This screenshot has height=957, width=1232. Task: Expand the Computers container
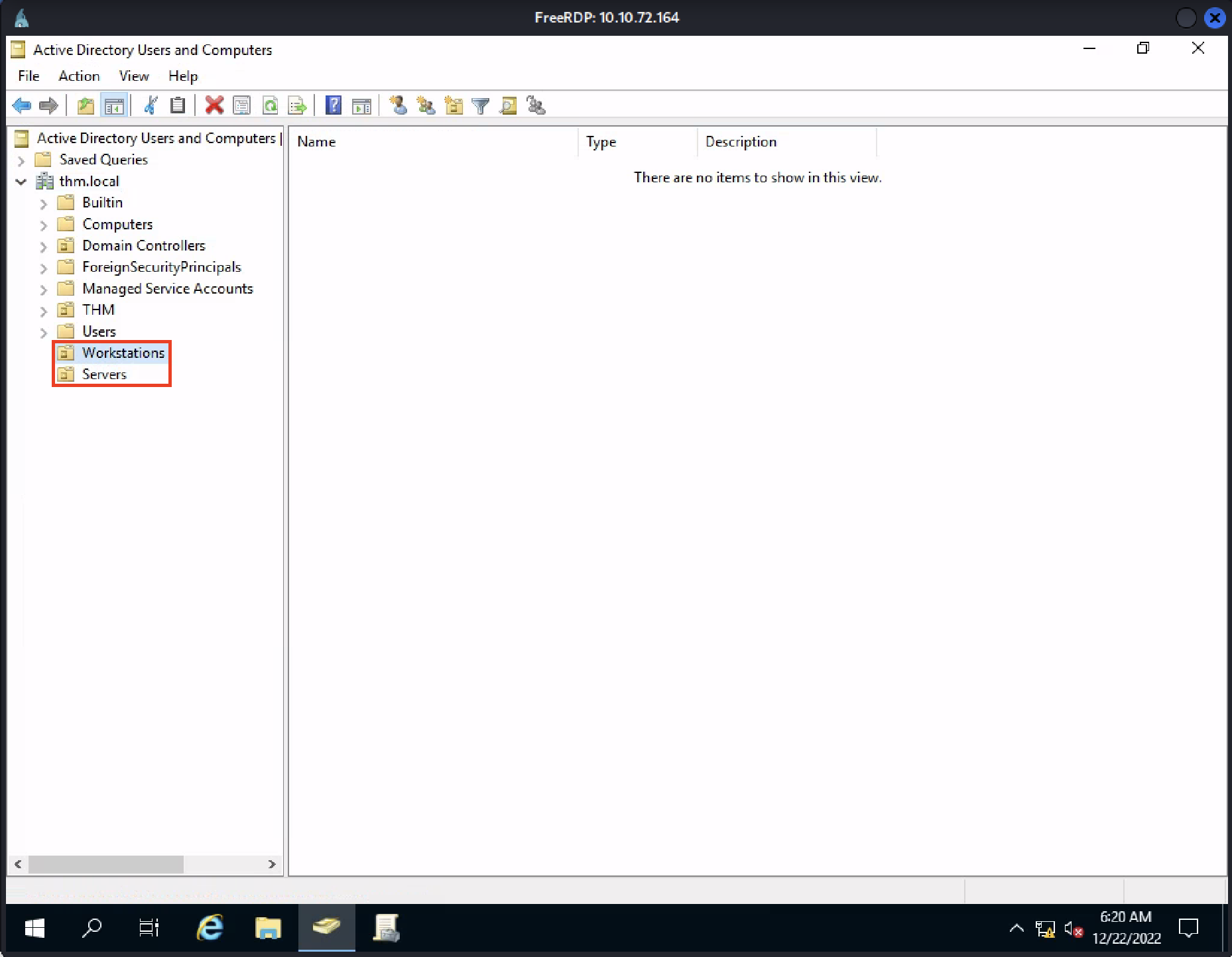coord(44,225)
